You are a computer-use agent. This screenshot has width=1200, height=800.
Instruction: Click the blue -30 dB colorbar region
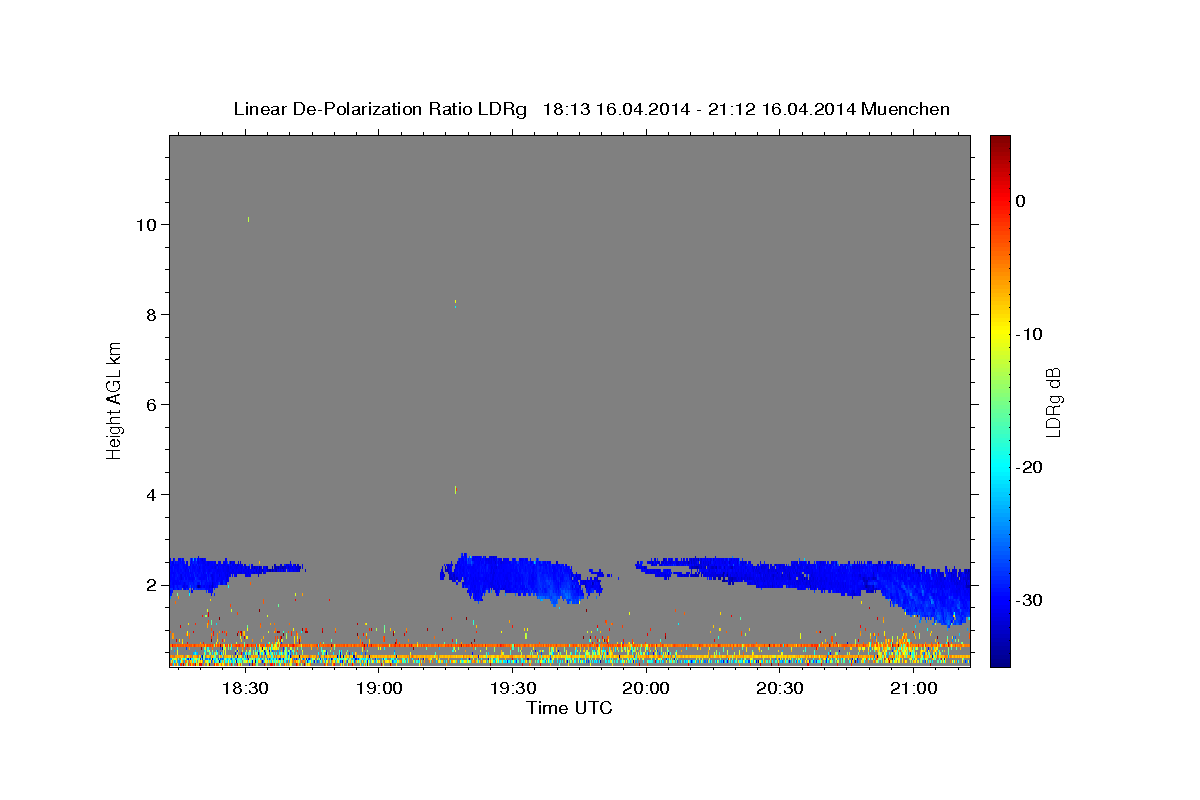point(1000,600)
